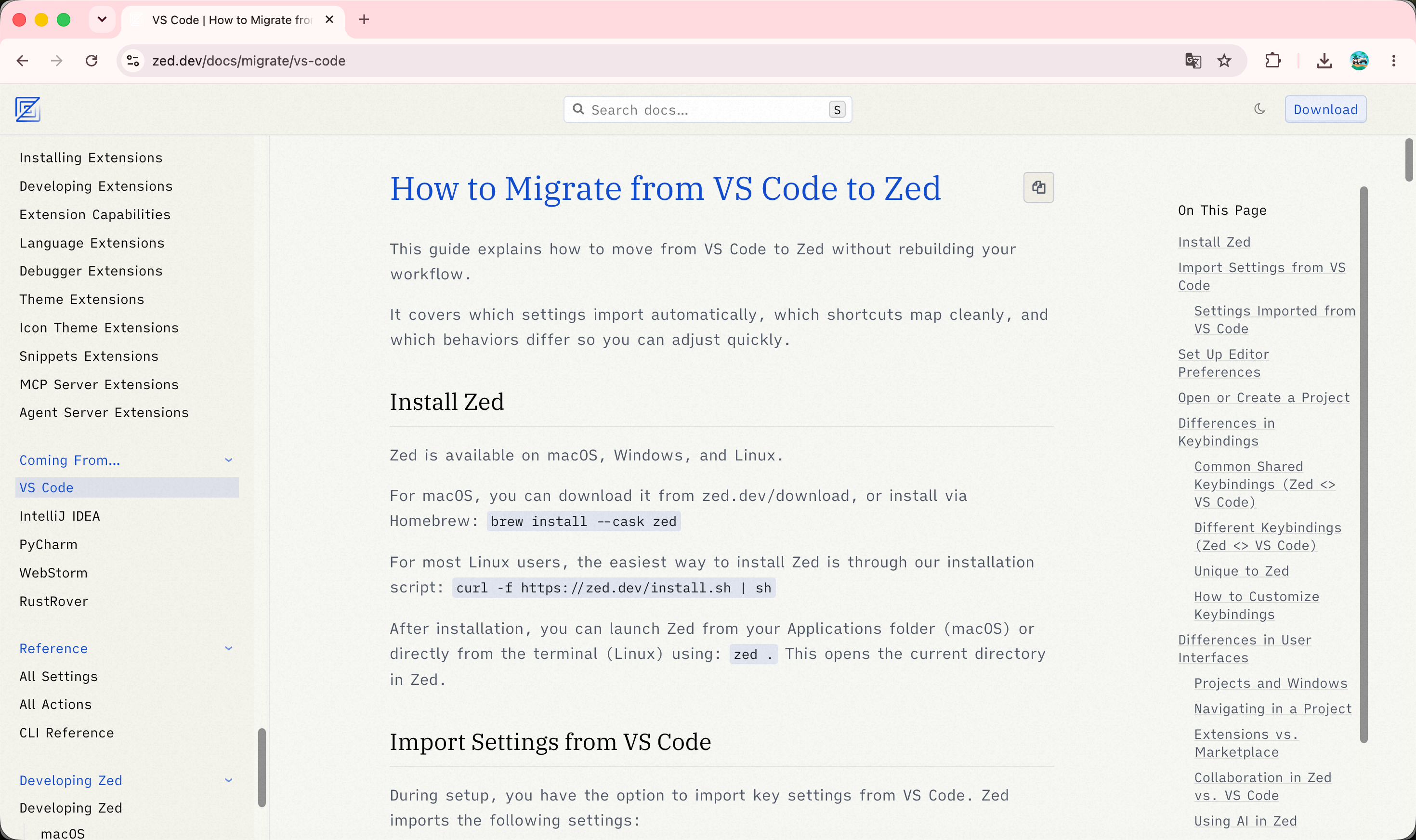The image size is (1416, 840).
Task: Open Snippets Extensions page
Action: point(89,356)
